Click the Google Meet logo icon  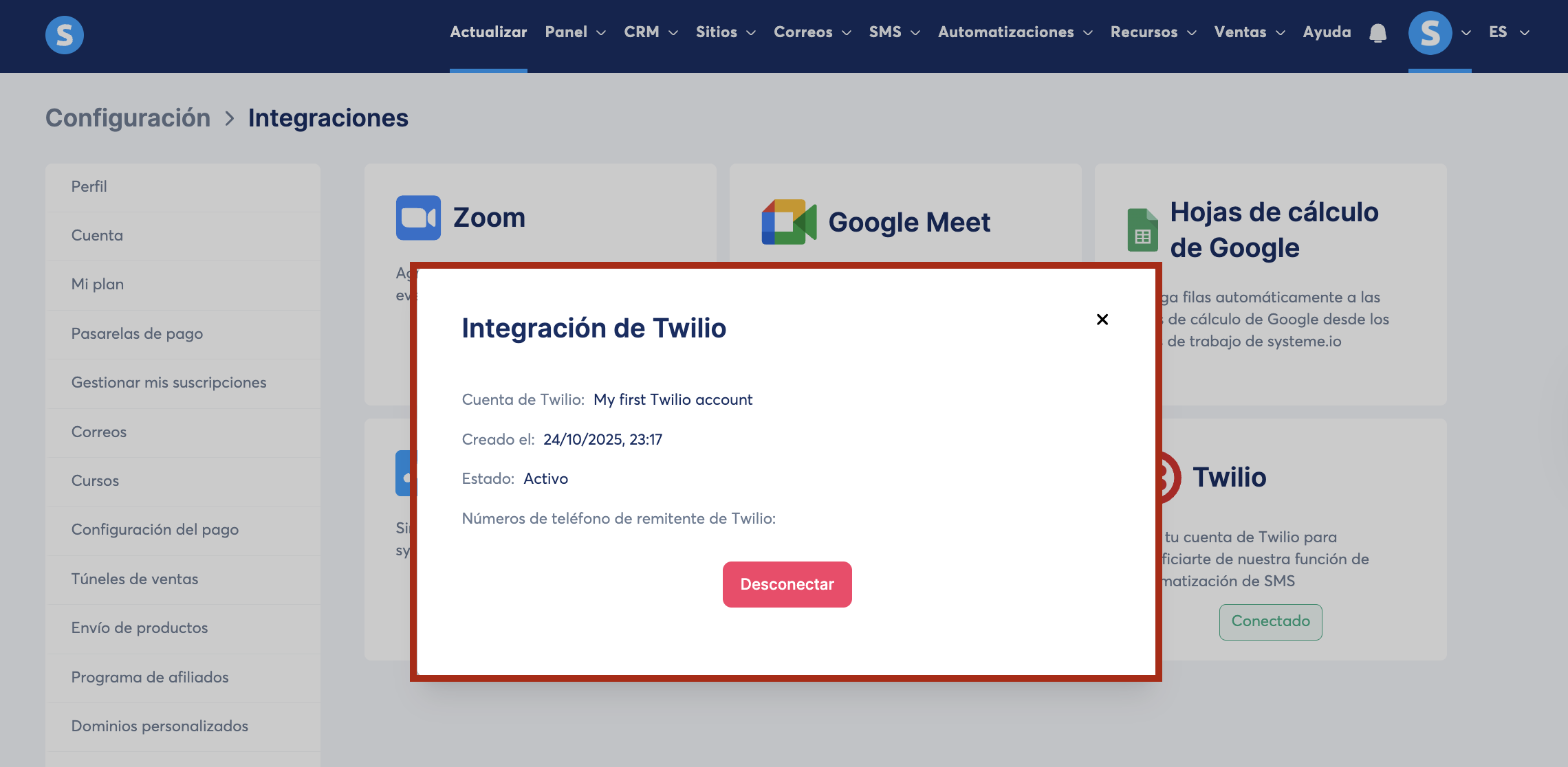click(789, 222)
